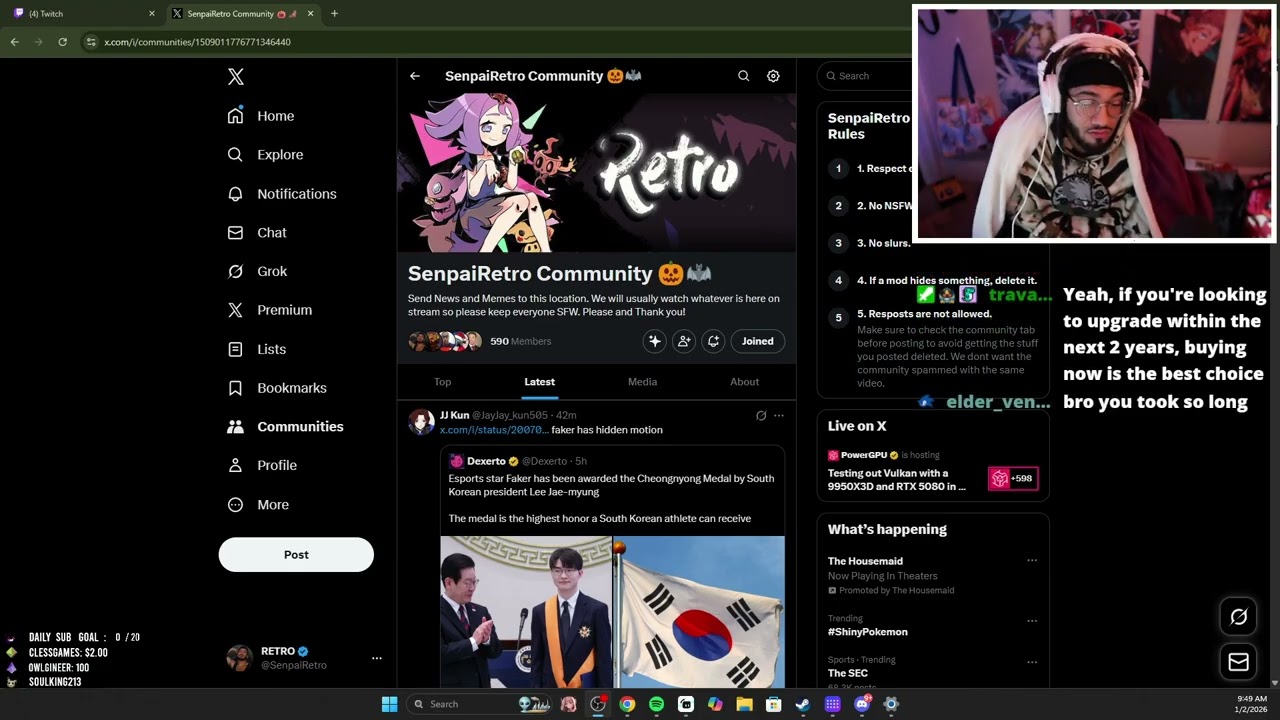The height and width of the screenshot is (720, 1280).
Task: Click the +598 listeners badge
Action: [x=1013, y=479]
